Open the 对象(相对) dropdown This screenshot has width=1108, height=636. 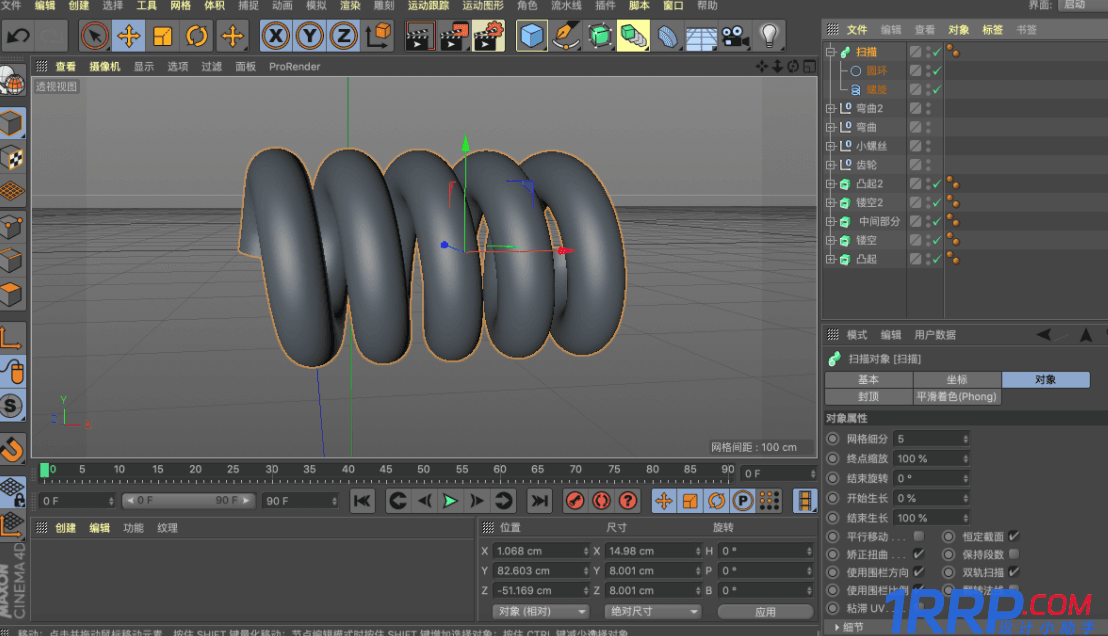click(x=540, y=611)
